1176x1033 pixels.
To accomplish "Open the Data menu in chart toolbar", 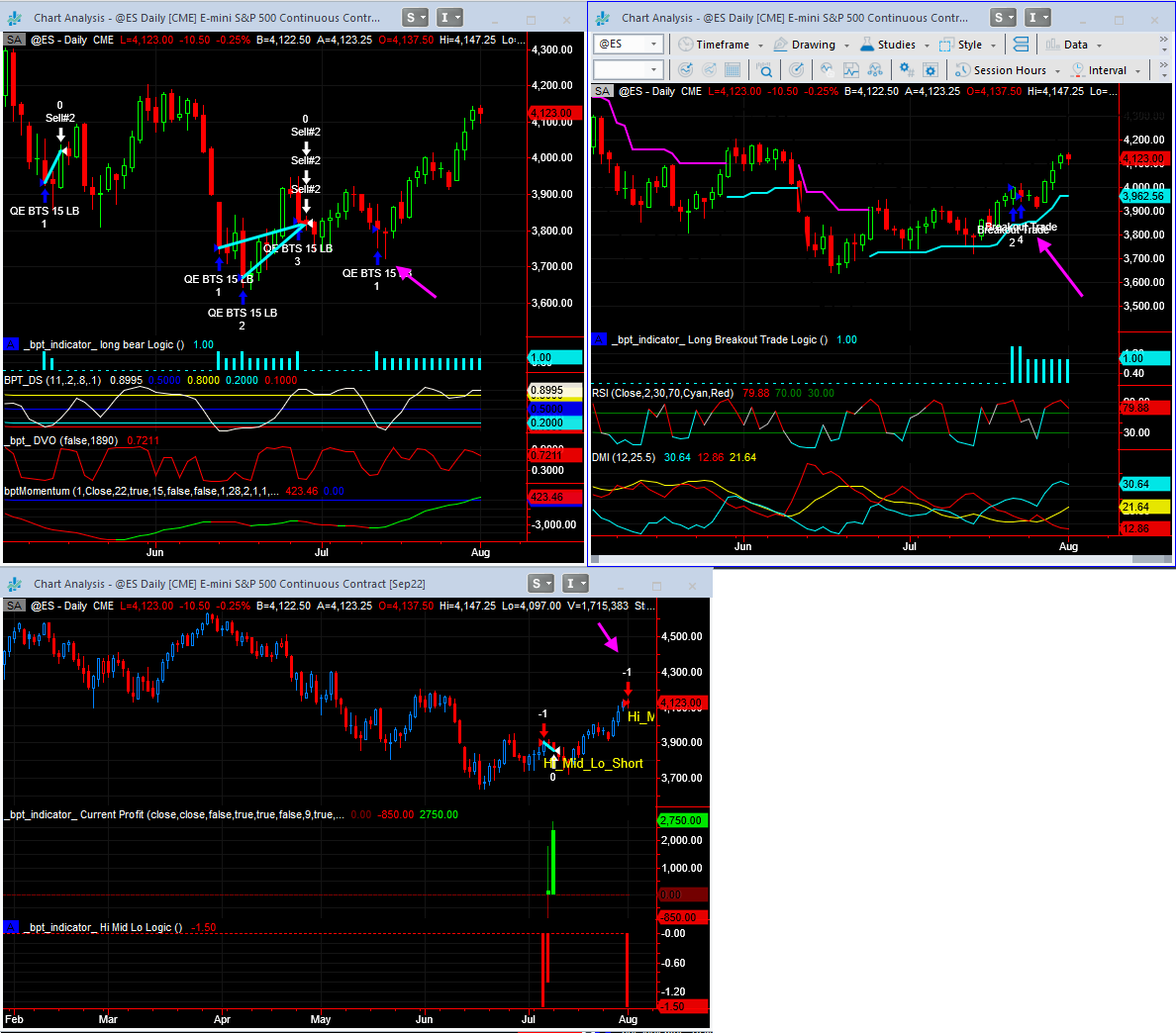I will click(1075, 45).
